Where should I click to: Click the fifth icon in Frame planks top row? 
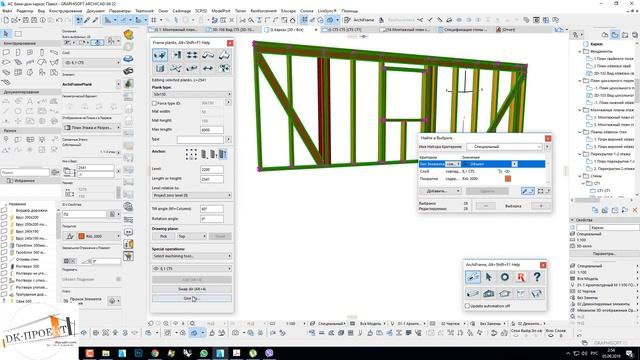(x=224, y=55)
